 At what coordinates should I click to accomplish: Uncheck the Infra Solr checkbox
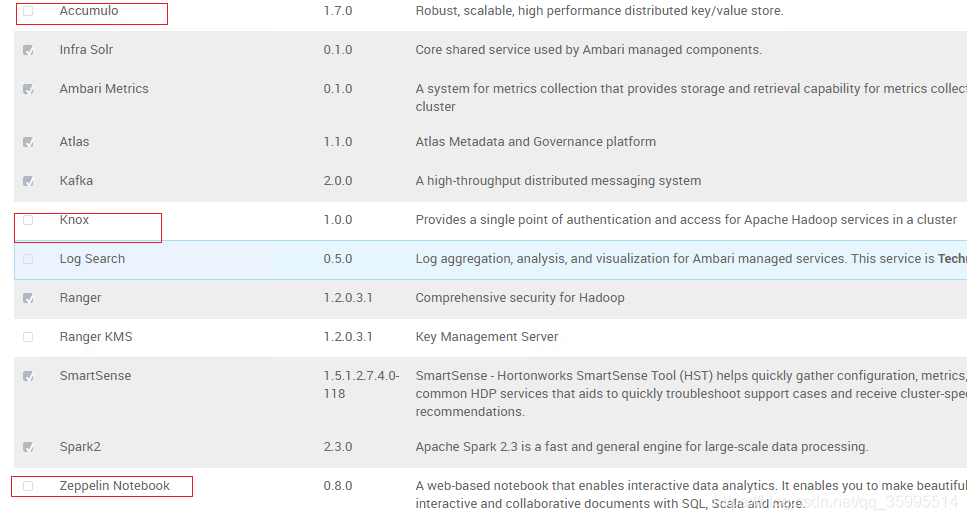point(28,50)
